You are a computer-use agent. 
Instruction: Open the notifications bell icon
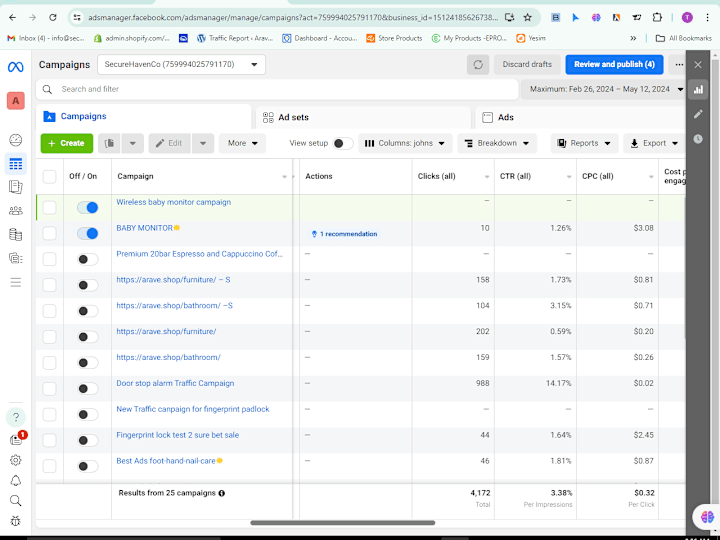point(16,481)
